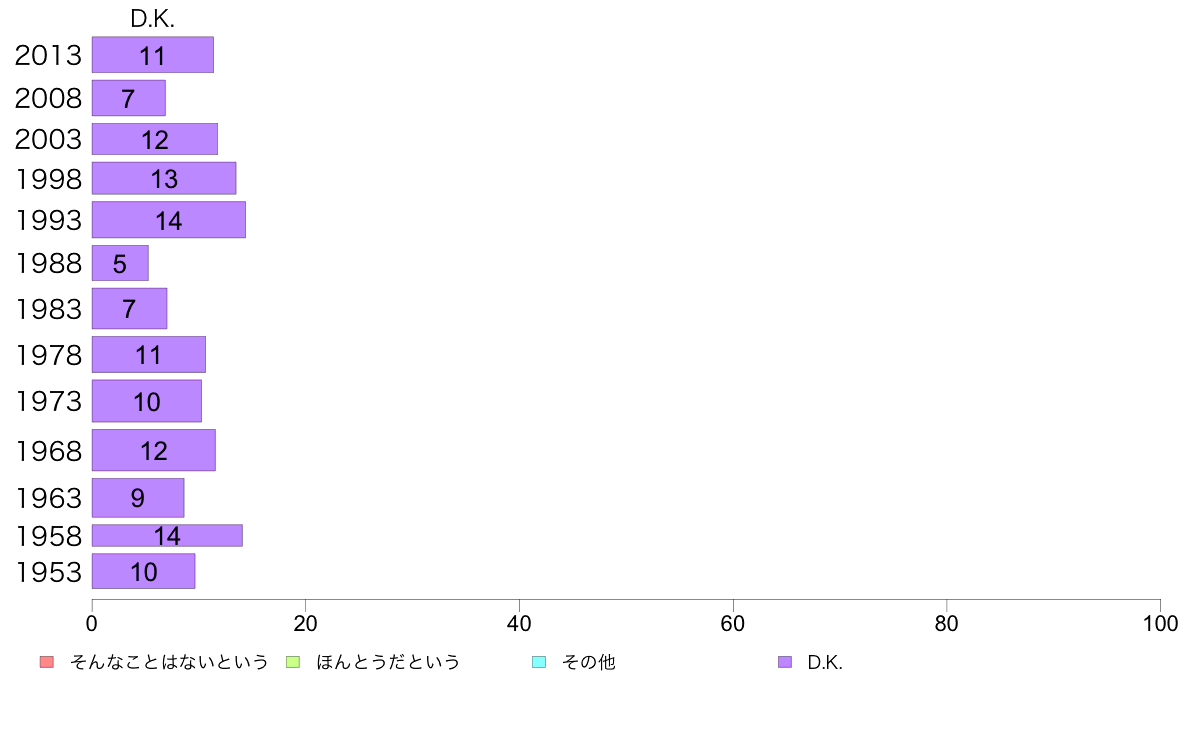
Task: Select the 1958 bar with value 14
Action: (x=167, y=535)
